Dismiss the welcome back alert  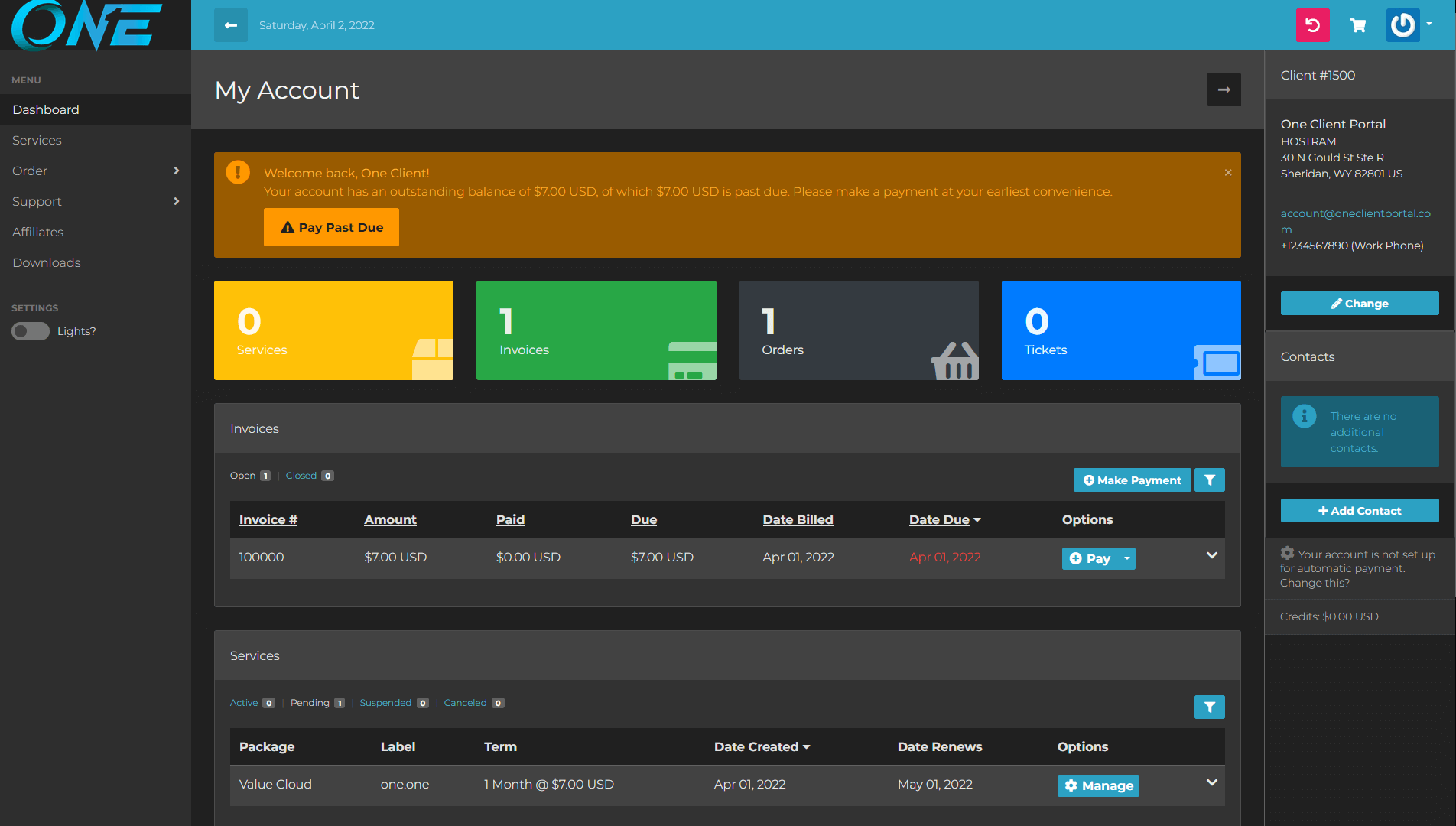(1228, 173)
